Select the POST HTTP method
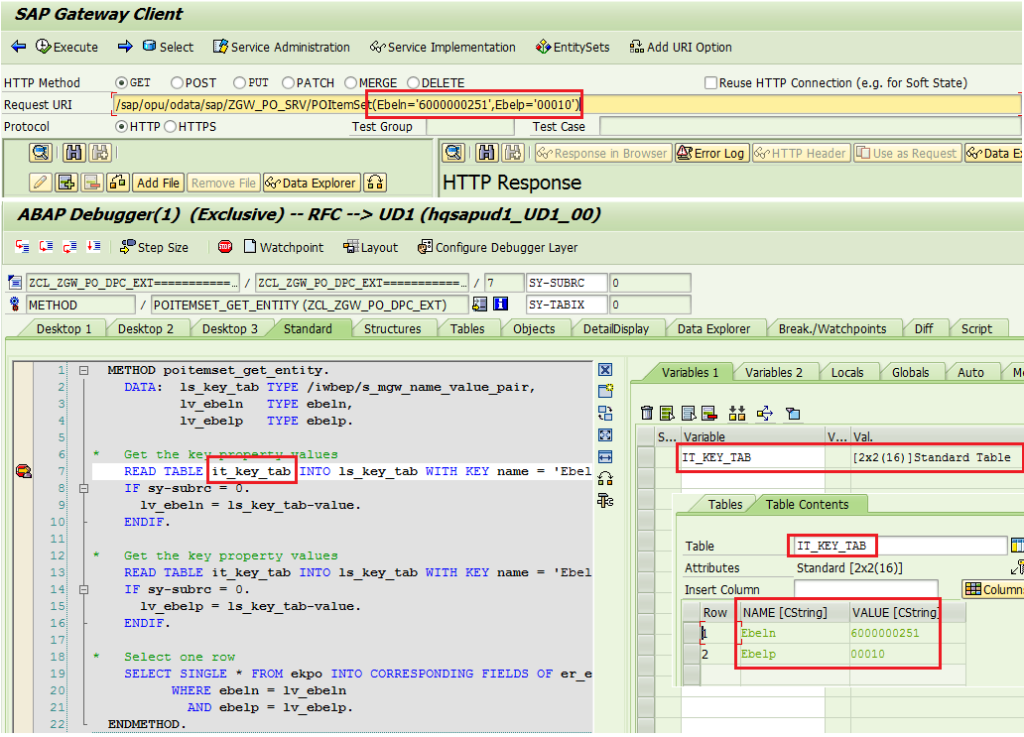Image resolution: width=1024 pixels, height=737 pixels. click(177, 83)
